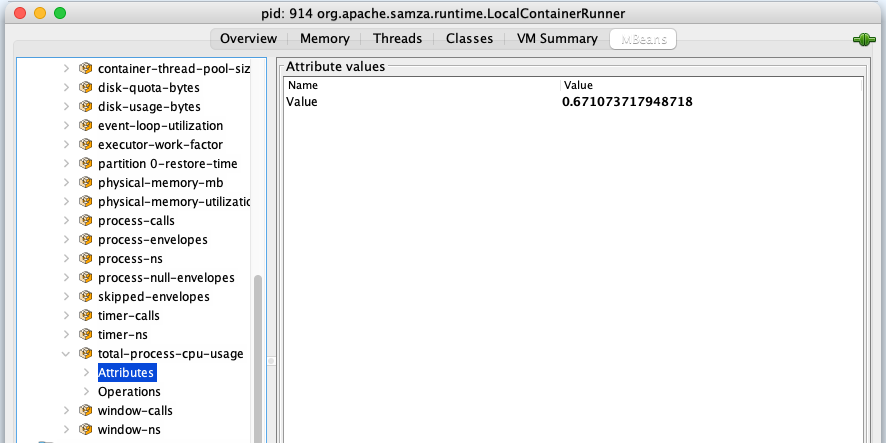Select the Attributes tree item
Image resolution: width=886 pixels, height=443 pixels.
pyautogui.click(x=127, y=372)
